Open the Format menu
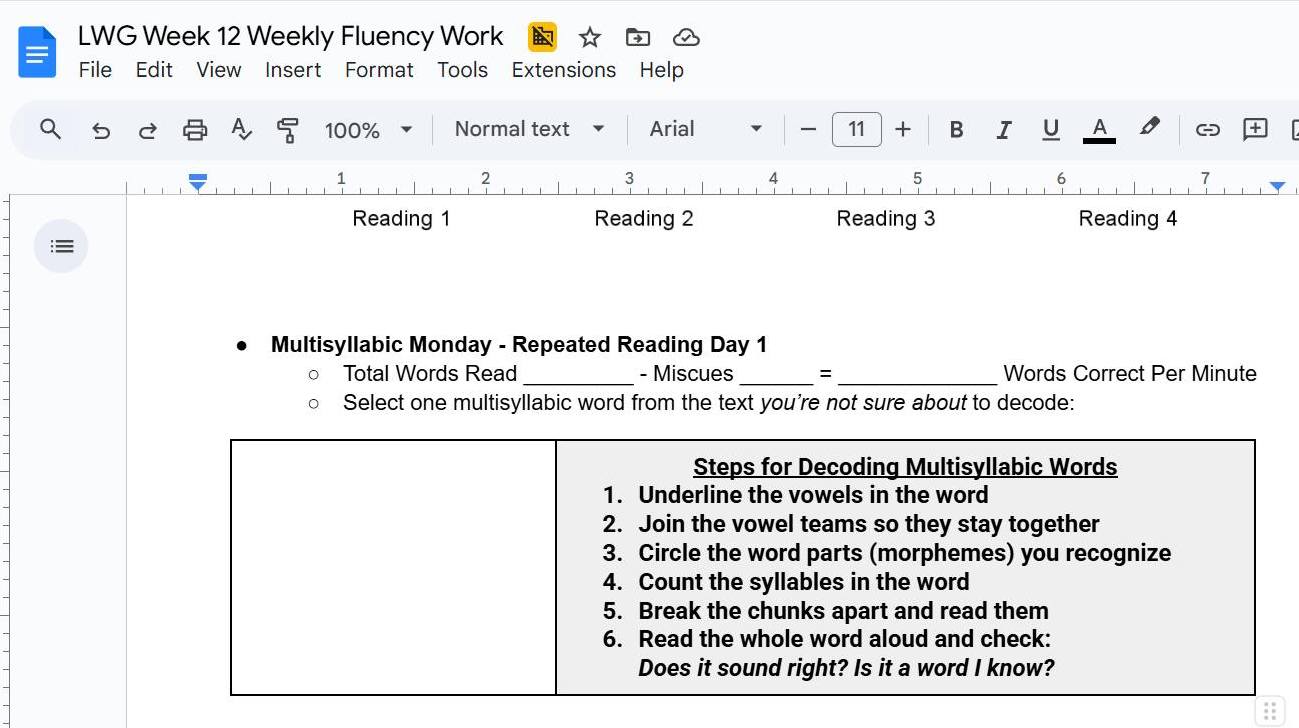 (379, 70)
